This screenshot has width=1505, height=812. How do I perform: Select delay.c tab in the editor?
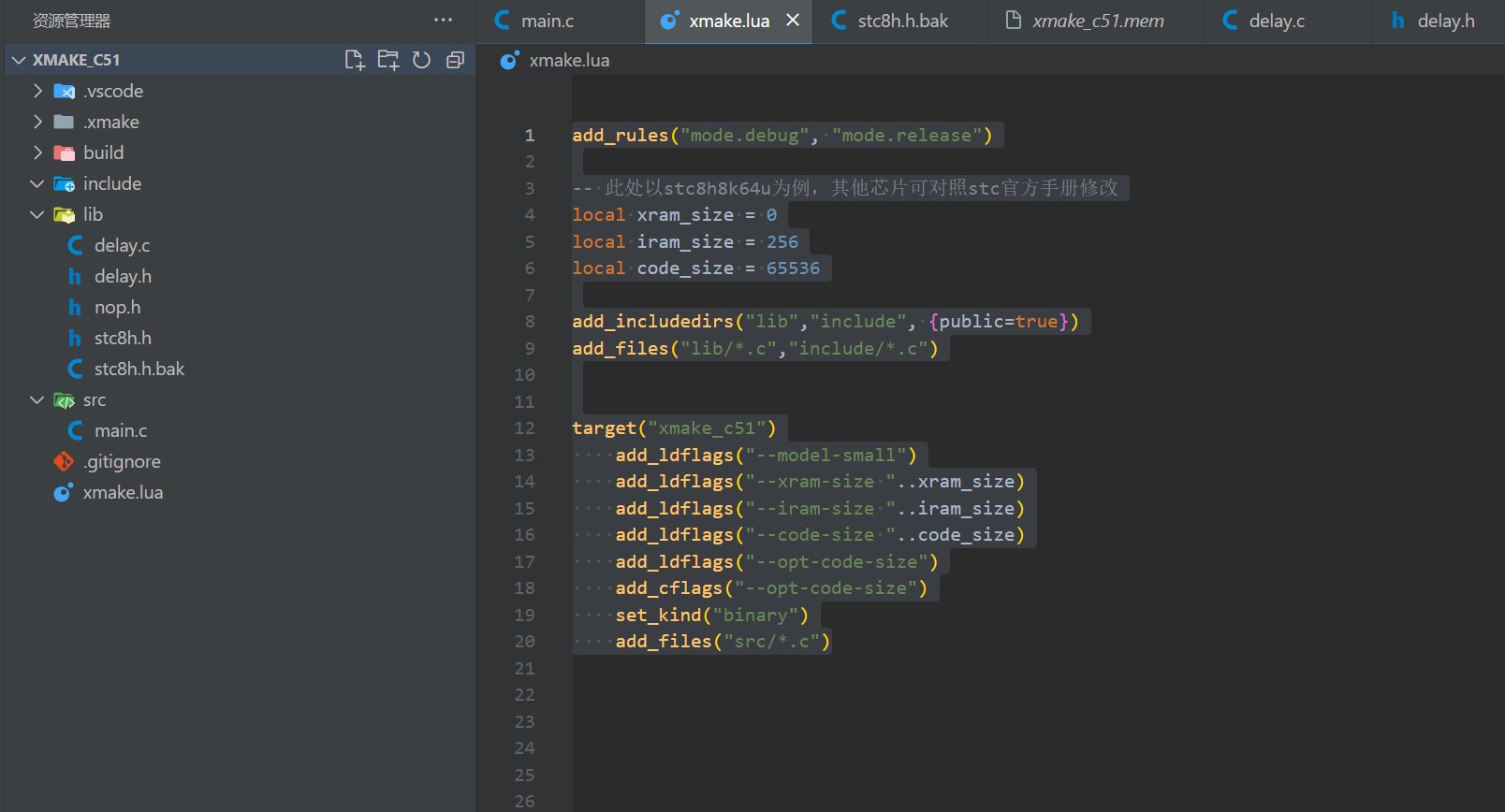click(x=1276, y=21)
